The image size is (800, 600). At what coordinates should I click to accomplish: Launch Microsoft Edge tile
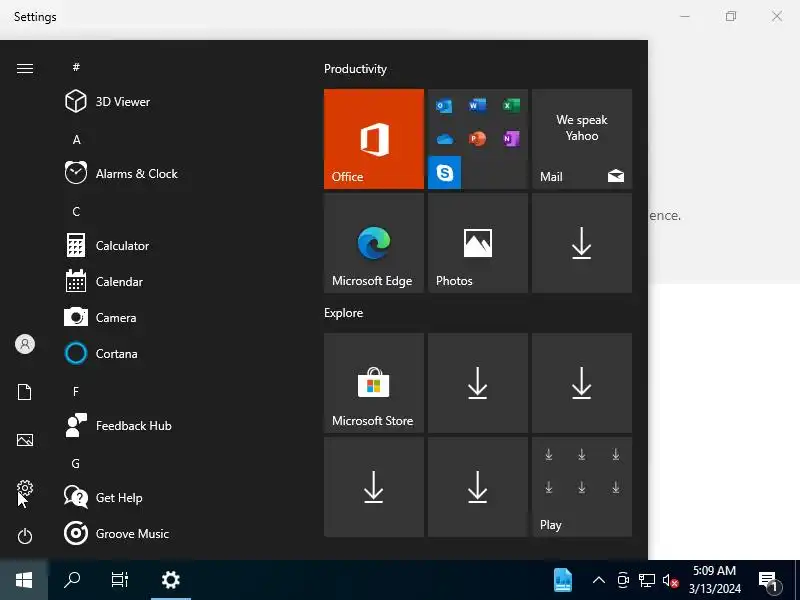373,243
